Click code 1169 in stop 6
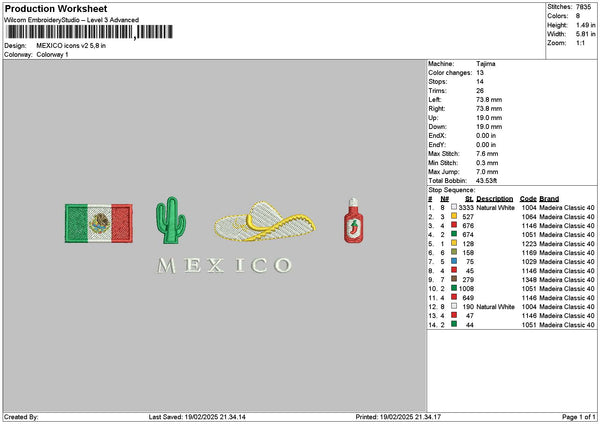The width and height of the screenshot is (600, 424). click(x=529, y=253)
